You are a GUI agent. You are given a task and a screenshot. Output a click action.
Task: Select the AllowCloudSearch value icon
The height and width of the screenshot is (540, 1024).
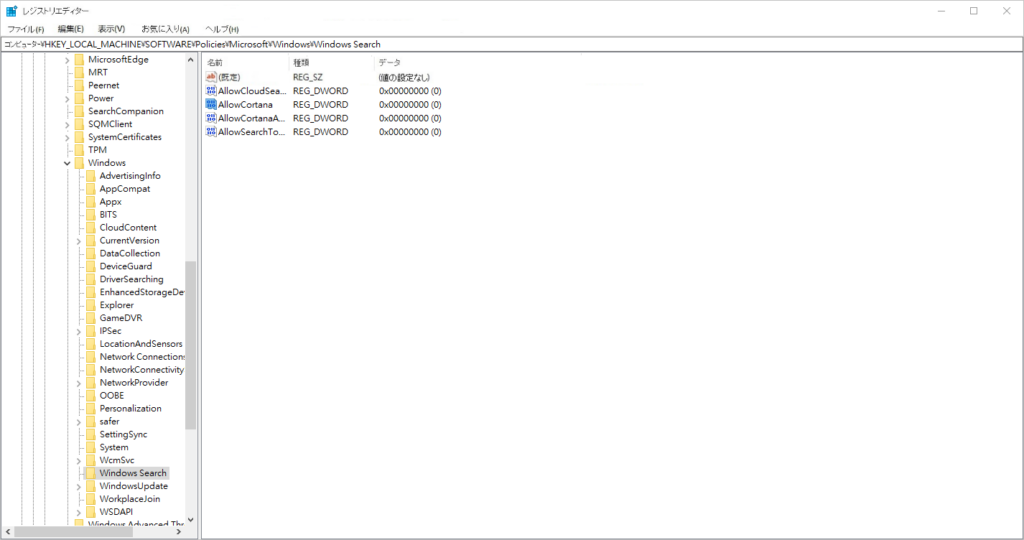tap(211, 91)
